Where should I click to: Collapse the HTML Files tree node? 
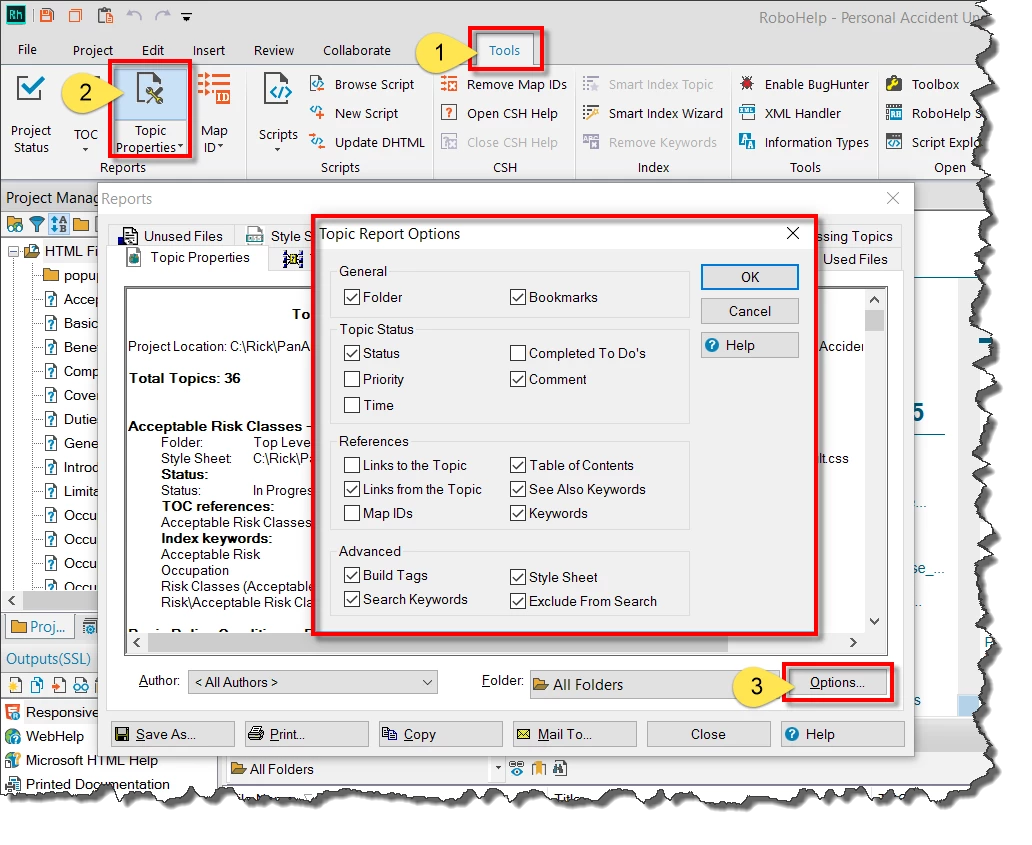pos(13,251)
